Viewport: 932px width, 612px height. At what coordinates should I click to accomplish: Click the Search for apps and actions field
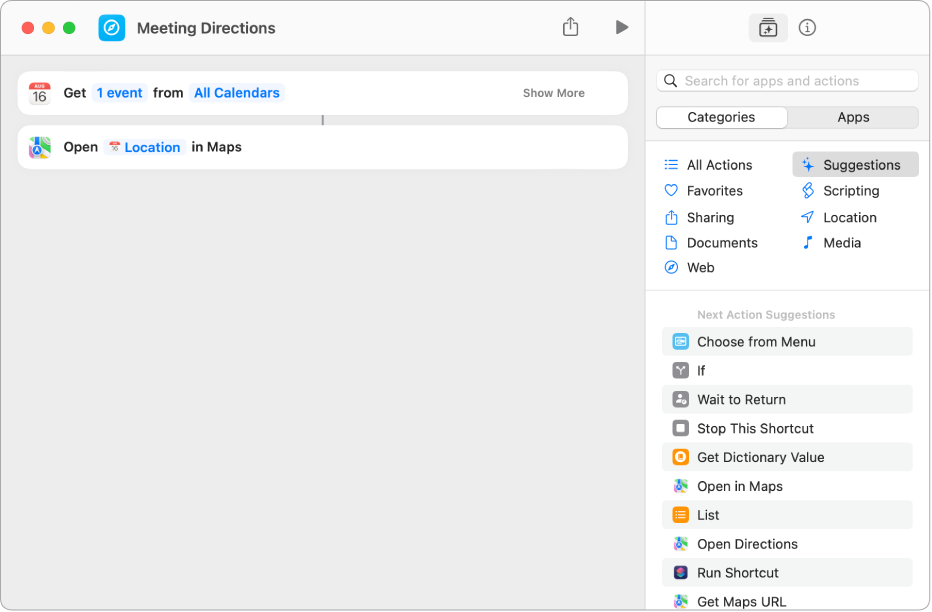[x=788, y=81]
